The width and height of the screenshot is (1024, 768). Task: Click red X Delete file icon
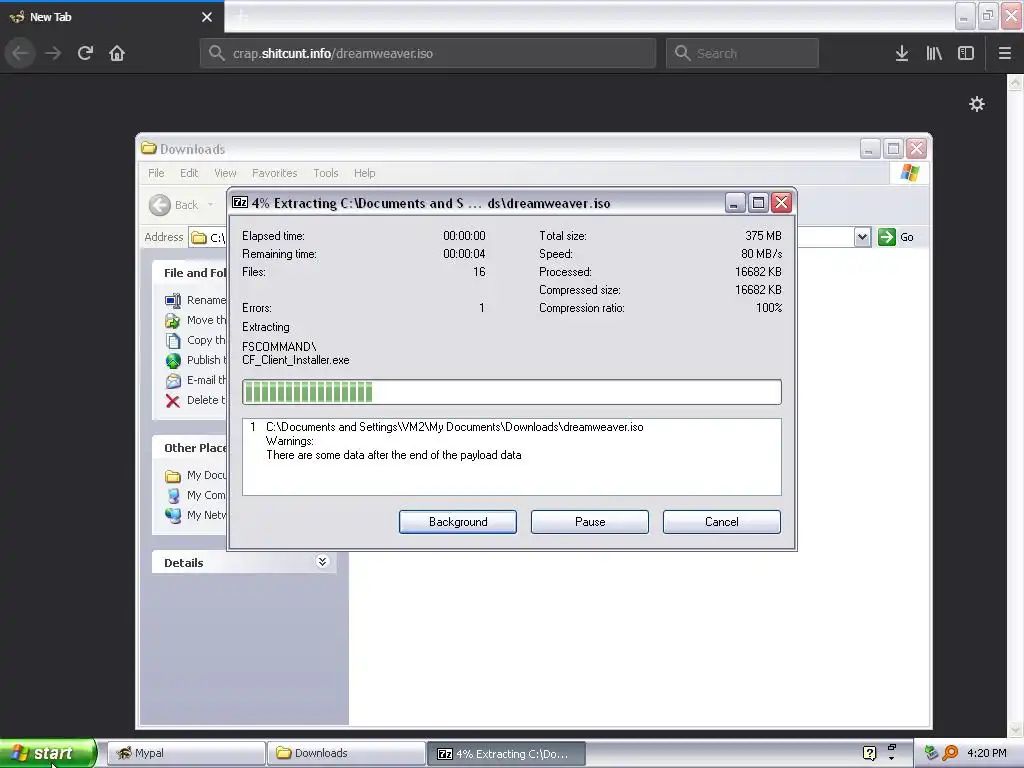(x=172, y=400)
